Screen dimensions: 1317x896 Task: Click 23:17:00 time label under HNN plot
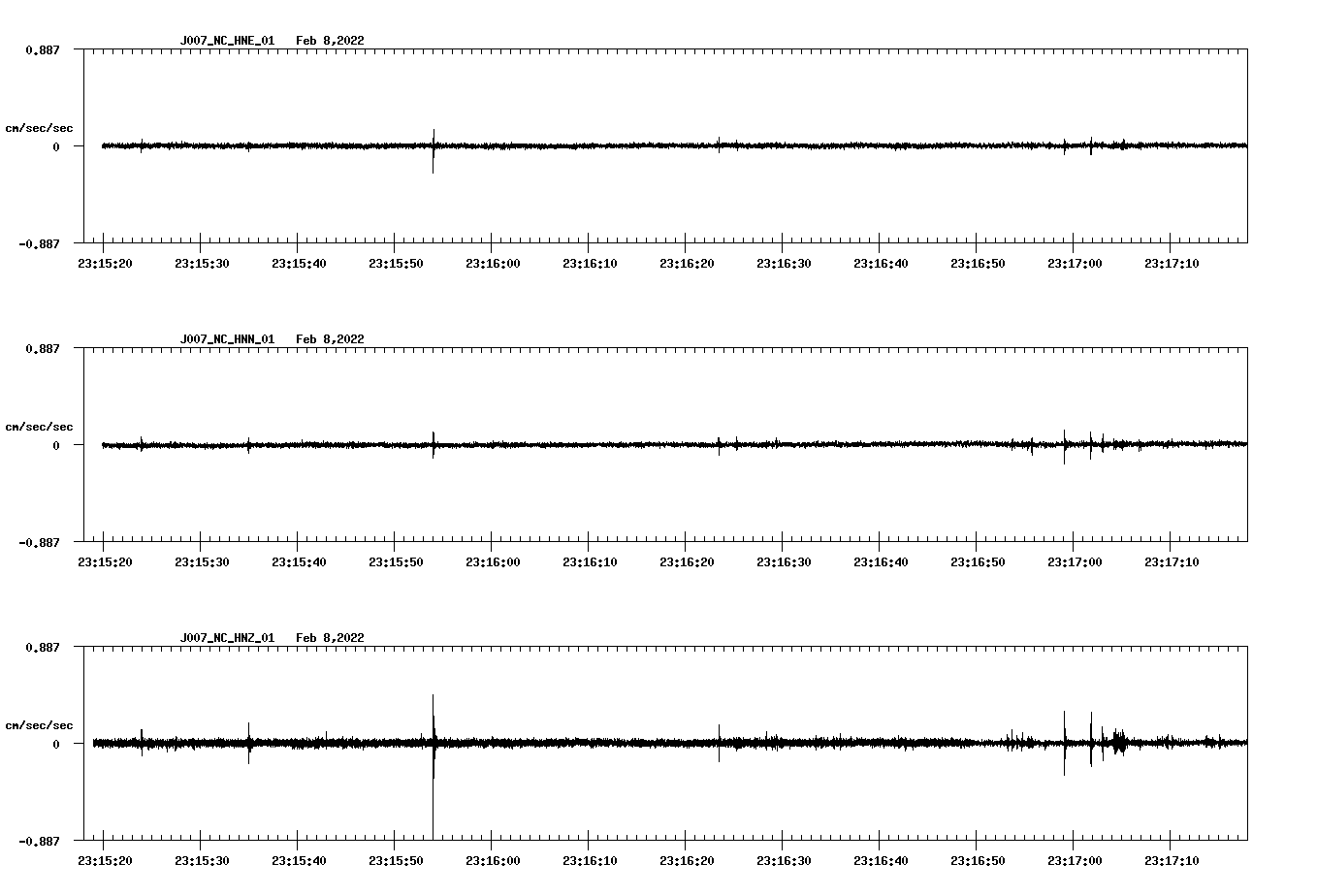(1075, 562)
